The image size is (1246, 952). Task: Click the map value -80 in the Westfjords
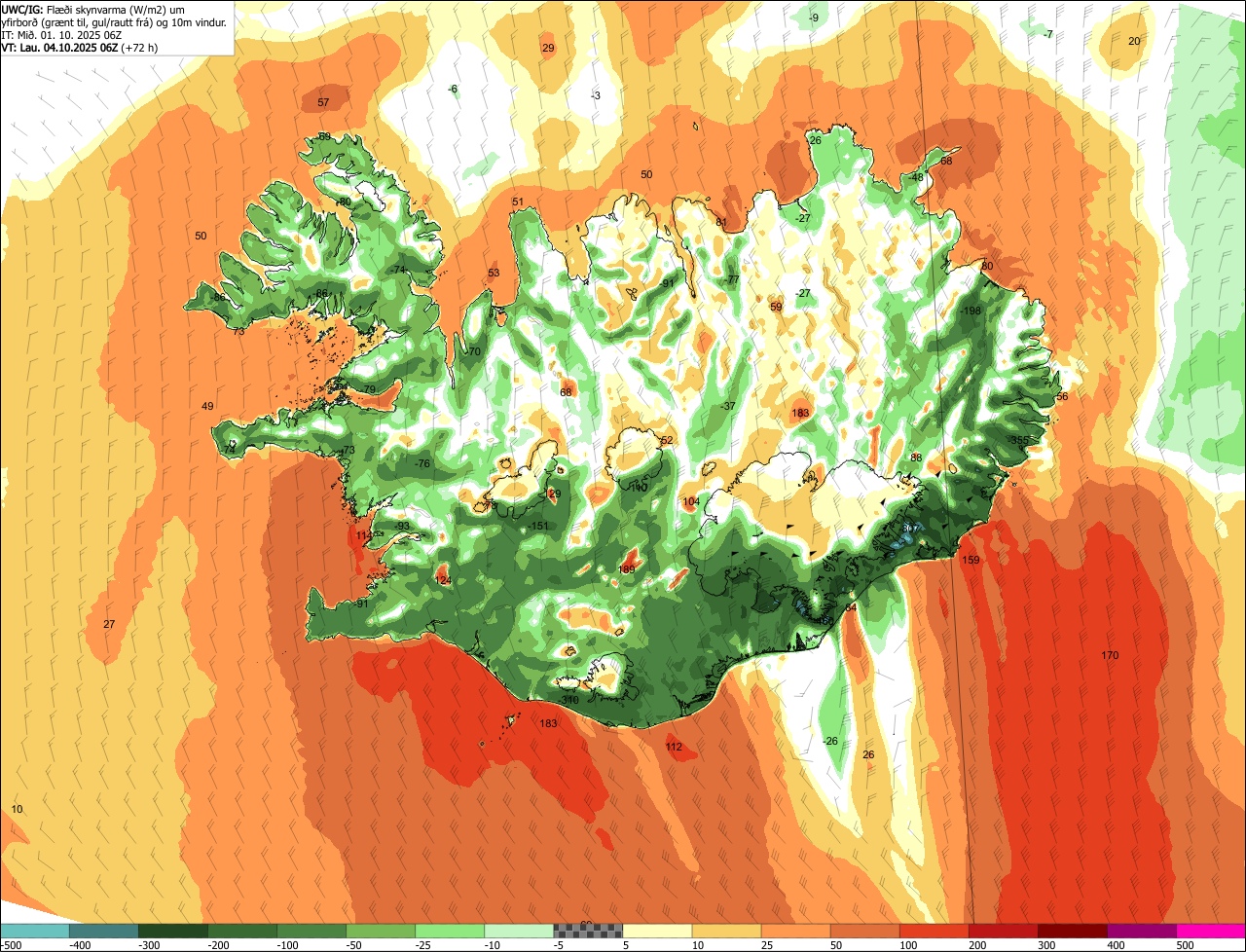343,201
